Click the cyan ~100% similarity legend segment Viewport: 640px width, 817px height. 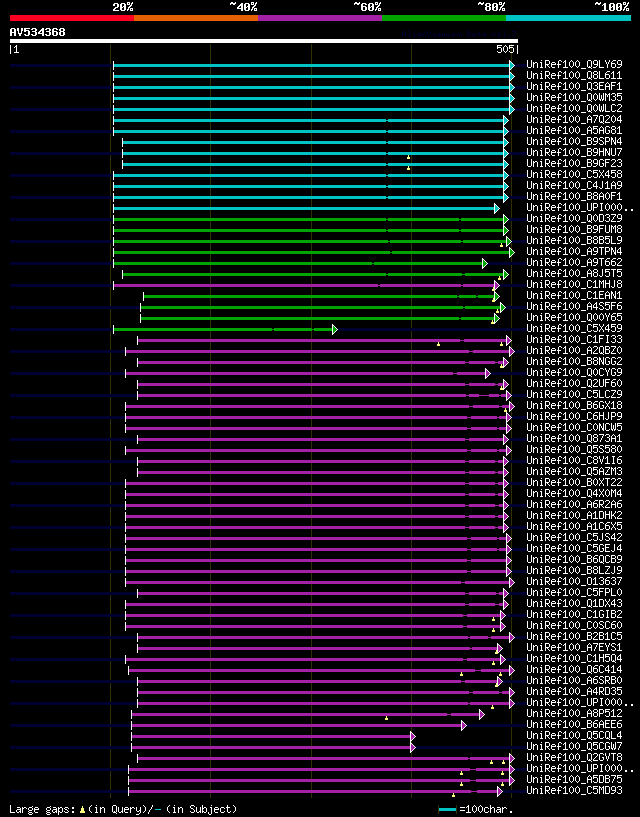click(x=569, y=18)
